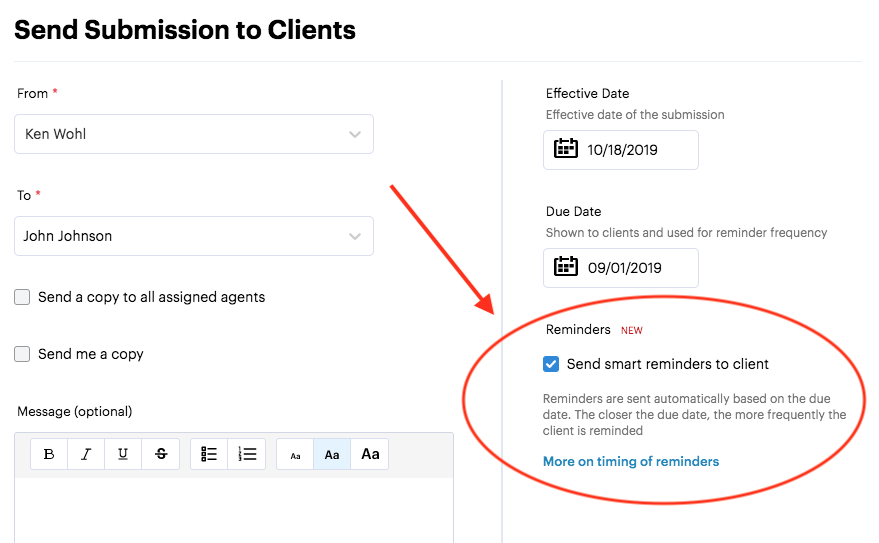
Task: Insert a numbered list
Action: 247,454
